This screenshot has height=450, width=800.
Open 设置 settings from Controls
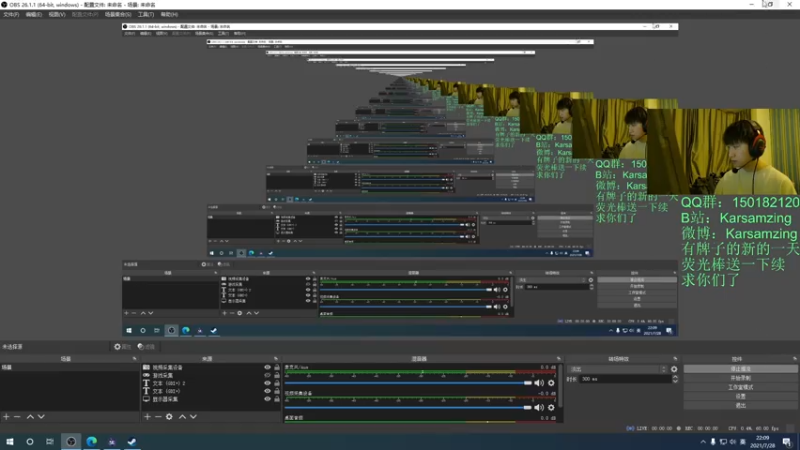click(x=740, y=396)
